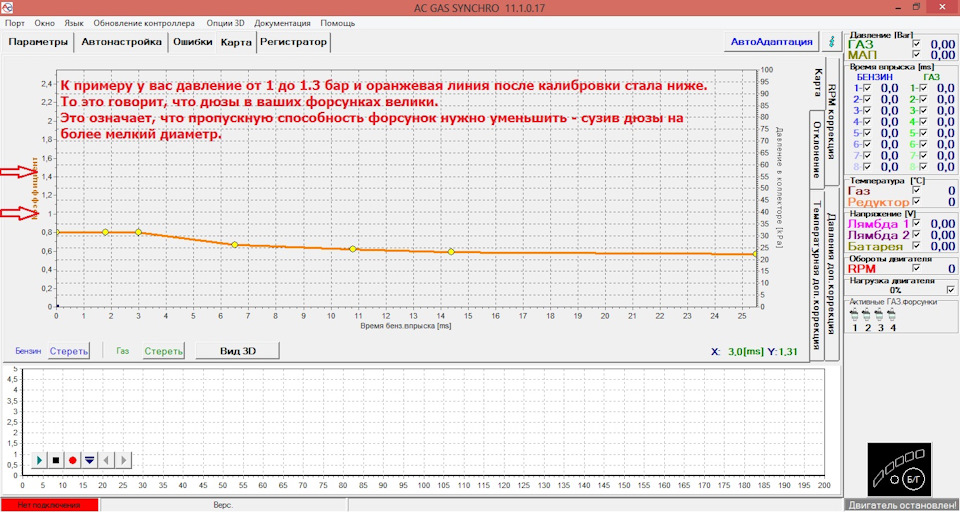Switch to the Регистратор tab
This screenshot has width=960, height=512.
[294, 42]
